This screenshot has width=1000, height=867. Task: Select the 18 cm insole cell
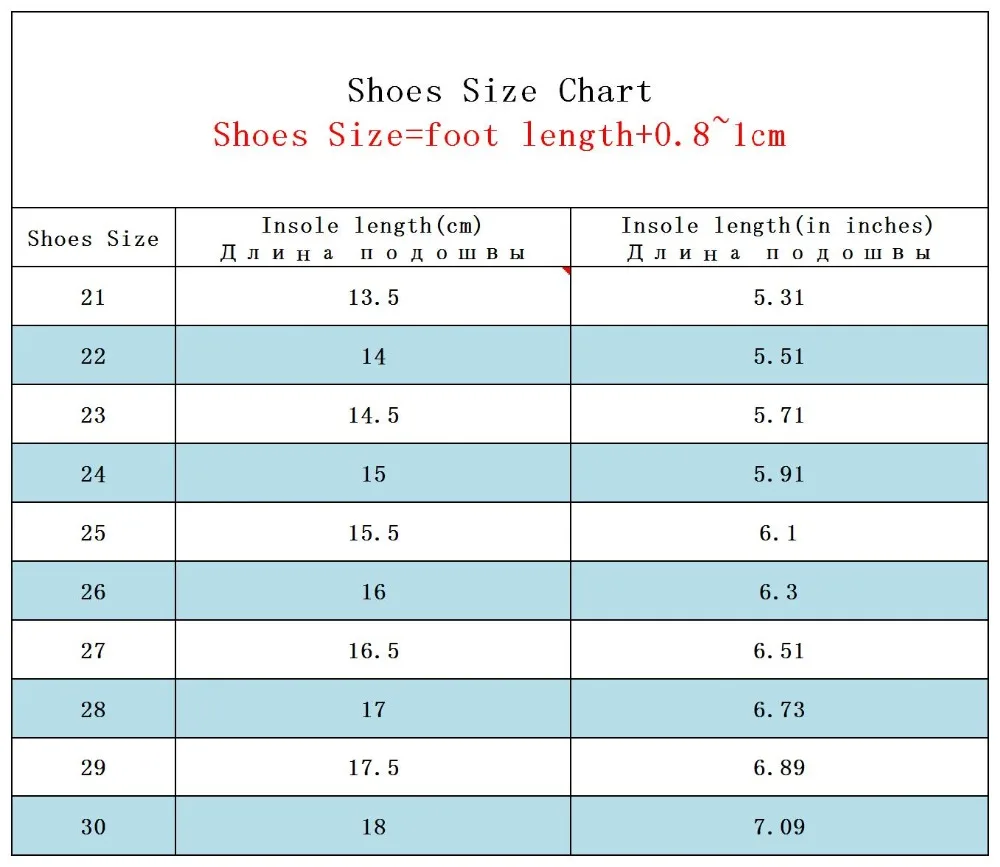coord(373,826)
